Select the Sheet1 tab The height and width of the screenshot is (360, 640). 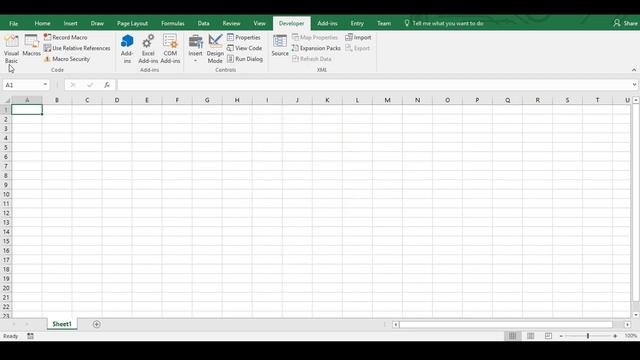pyautogui.click(x=62, y=324)
